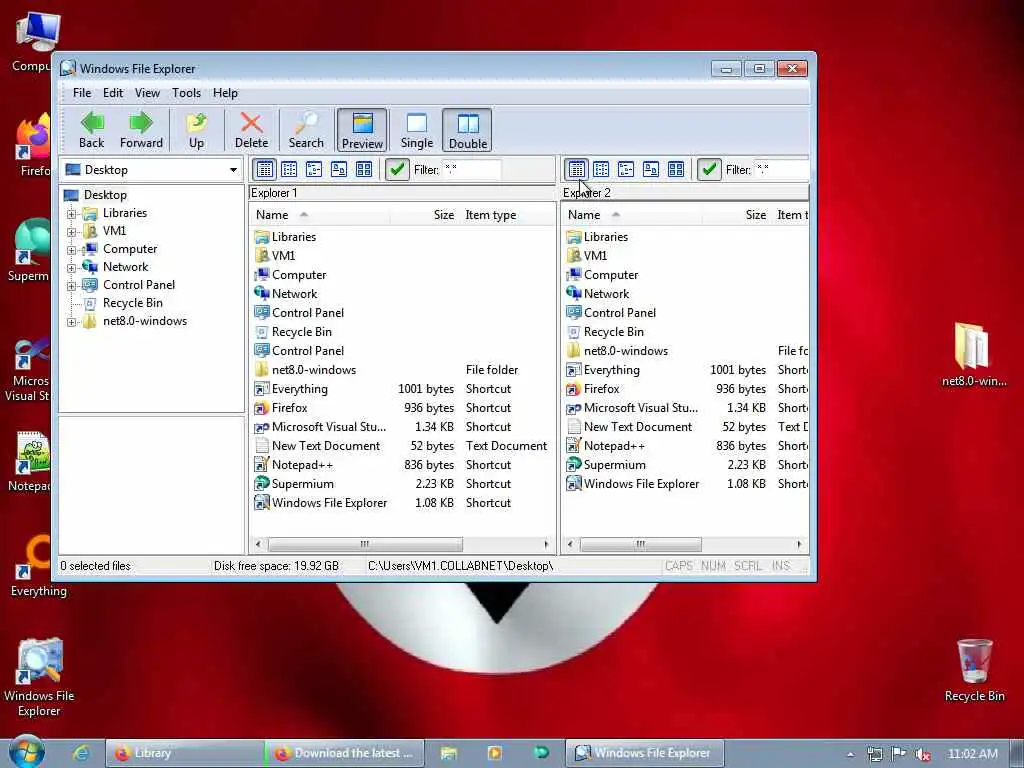Select fourth view-mode icon in Explorer 2 toolbar
Image resolution: width=1024 pixels, height=768 pixels.
(651, 170)
